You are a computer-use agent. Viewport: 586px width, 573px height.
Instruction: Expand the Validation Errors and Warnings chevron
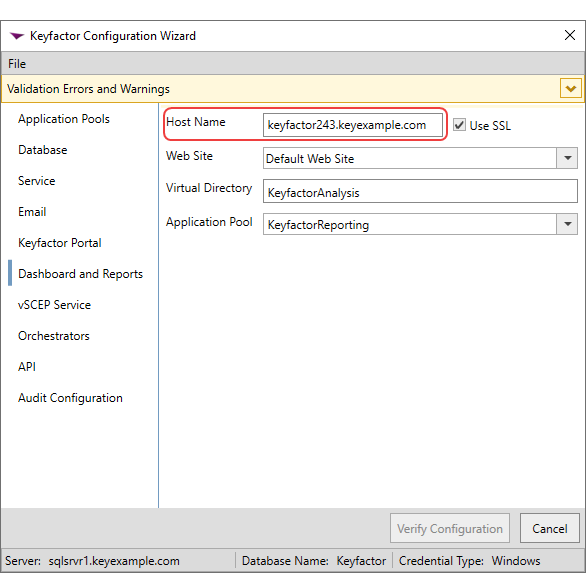click(570, 89)
